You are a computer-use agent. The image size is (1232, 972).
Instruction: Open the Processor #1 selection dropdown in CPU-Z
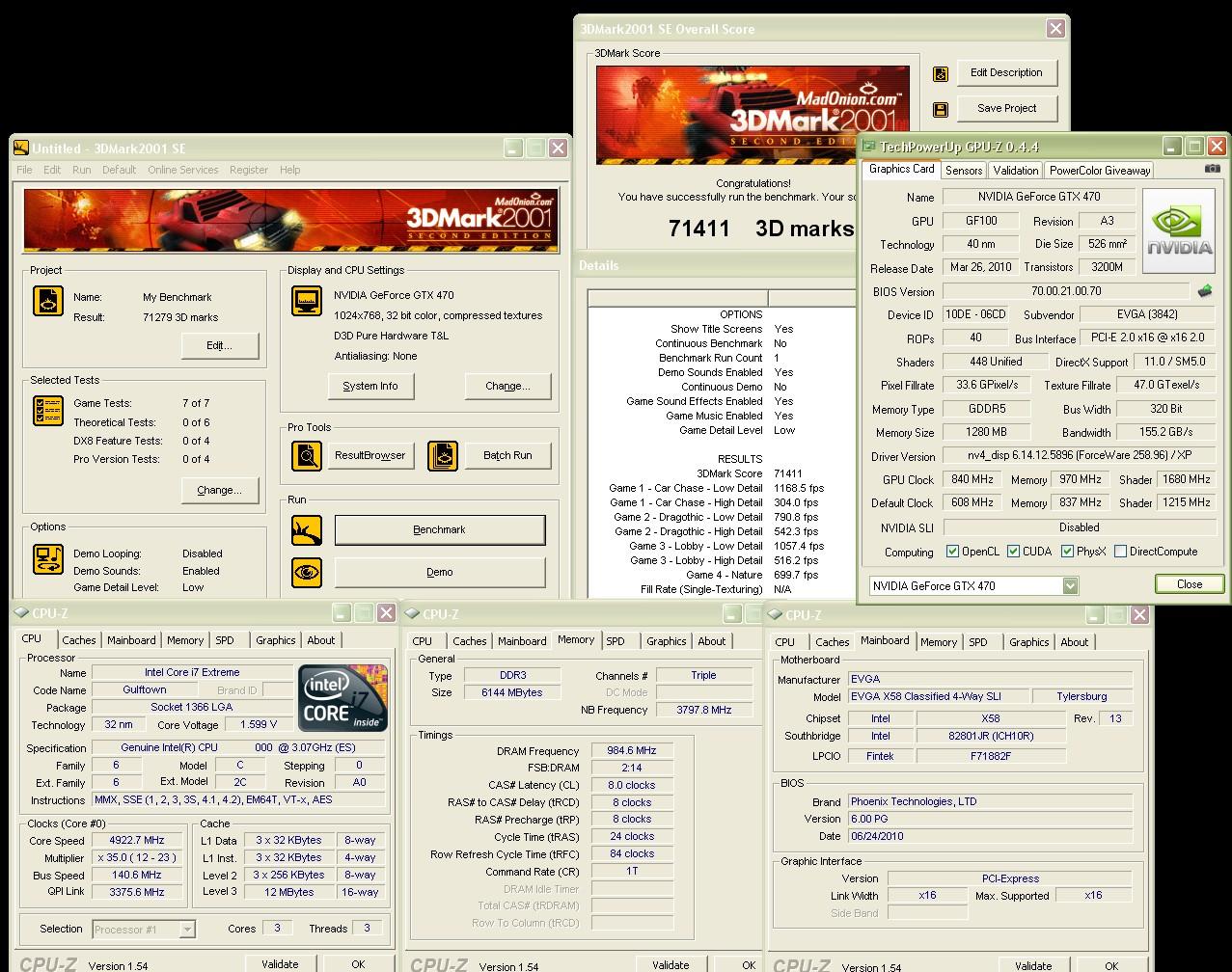point(187,930)
